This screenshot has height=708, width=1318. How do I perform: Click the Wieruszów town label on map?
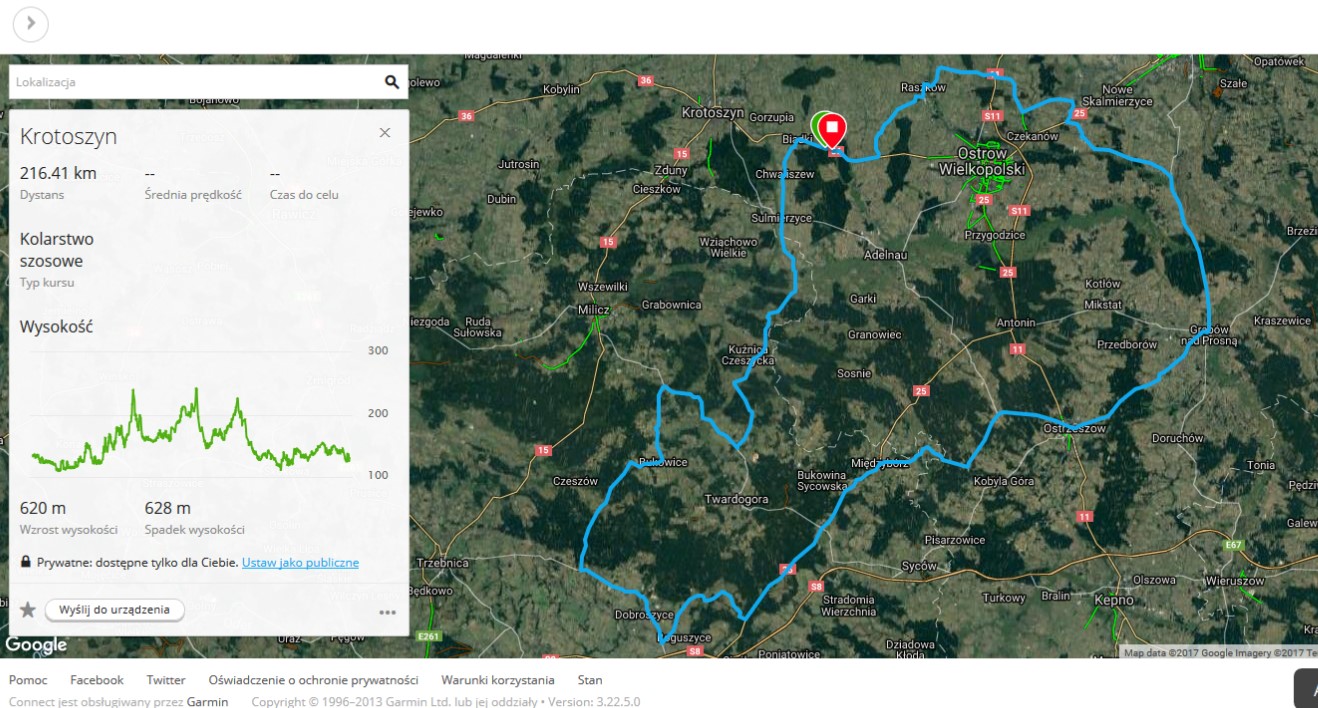pos(1235,580)
